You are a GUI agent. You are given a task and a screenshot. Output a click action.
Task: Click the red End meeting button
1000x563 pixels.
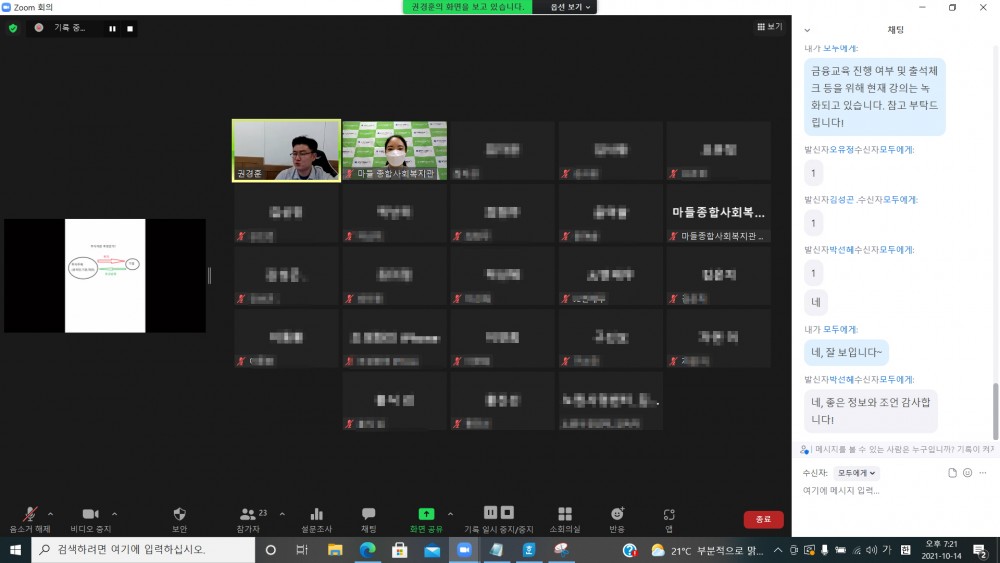[x=763, y=519]
